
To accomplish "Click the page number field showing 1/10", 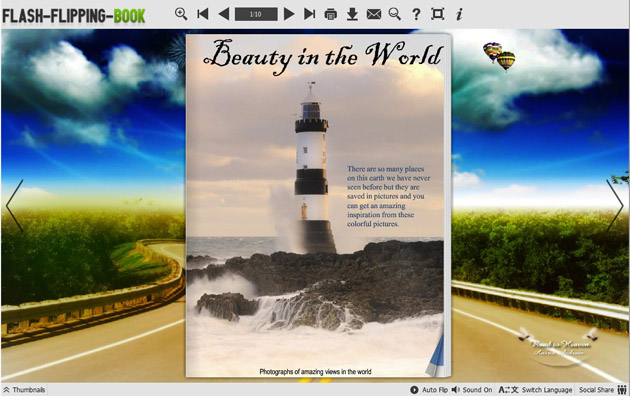I will (256, 14).
